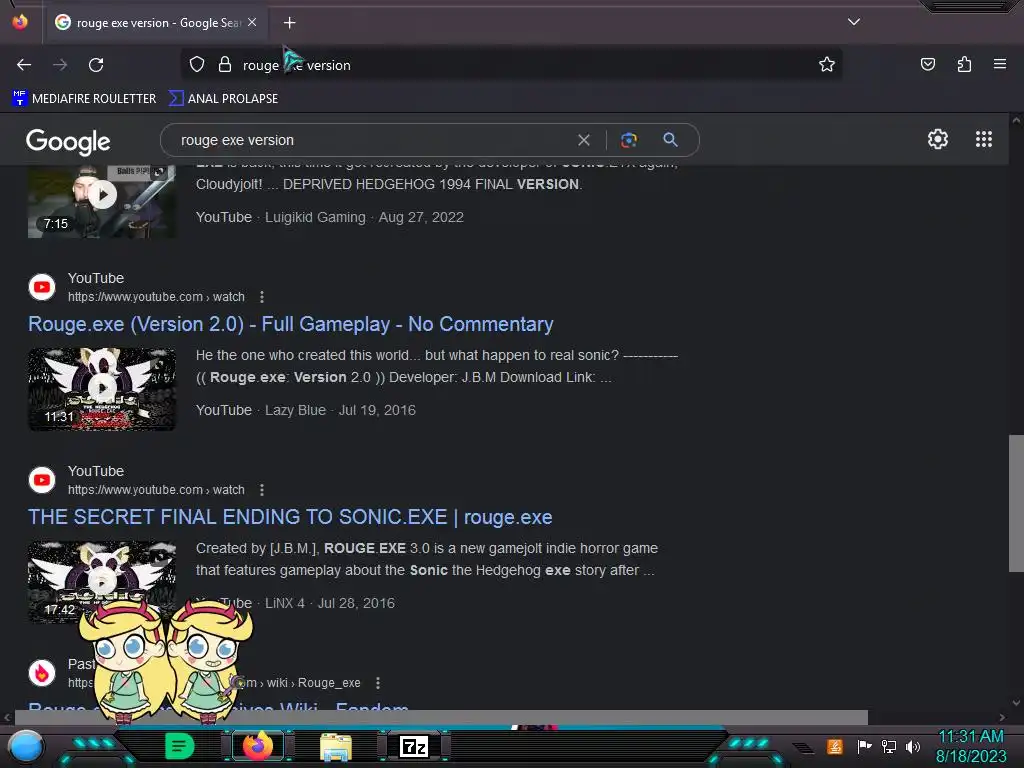
Task: Close the rouge exe version tab
Action: 252,22
